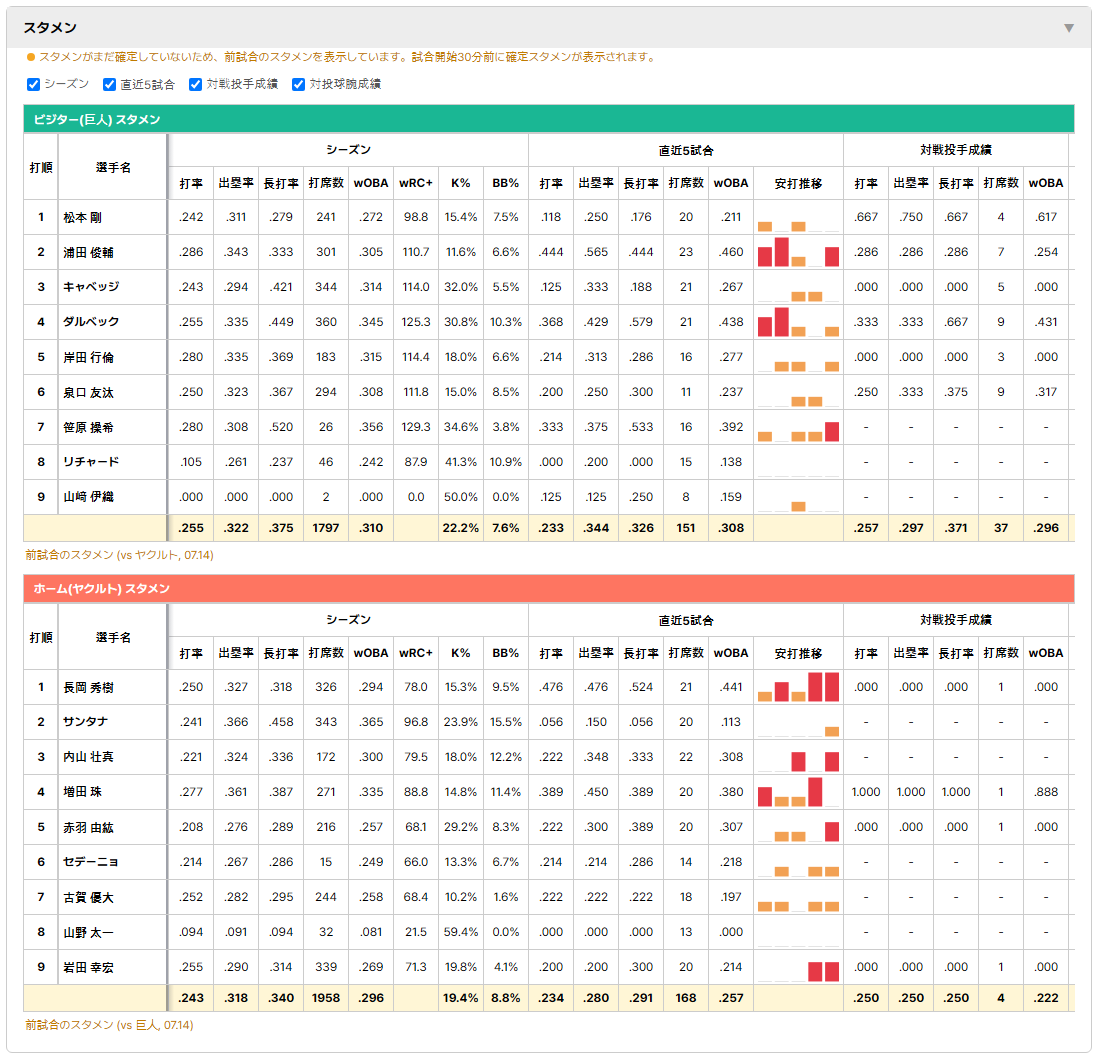1098x1059 pixels.
Task: Click the ビジター(巨人) スタメン header bar
Action: 549,119
